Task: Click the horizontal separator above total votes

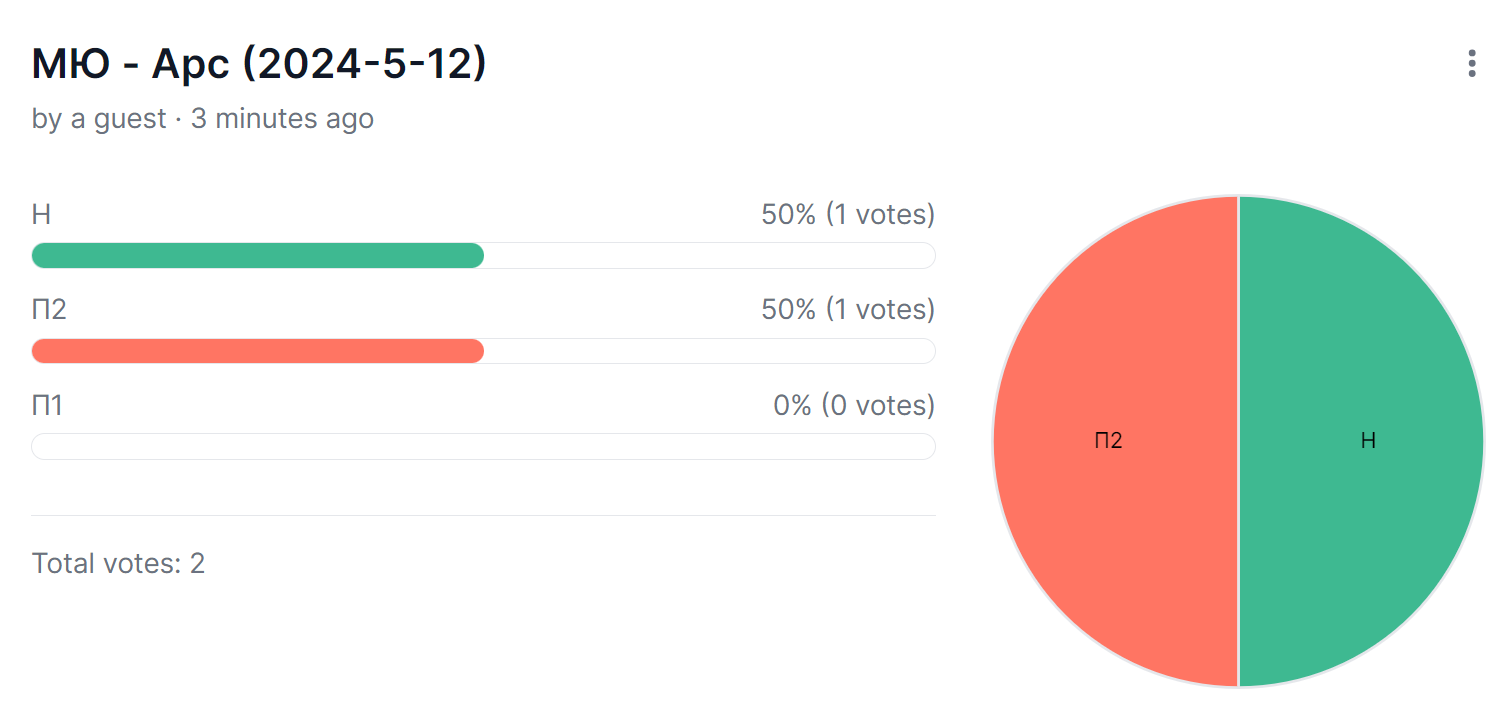Action: click(483, 515)
